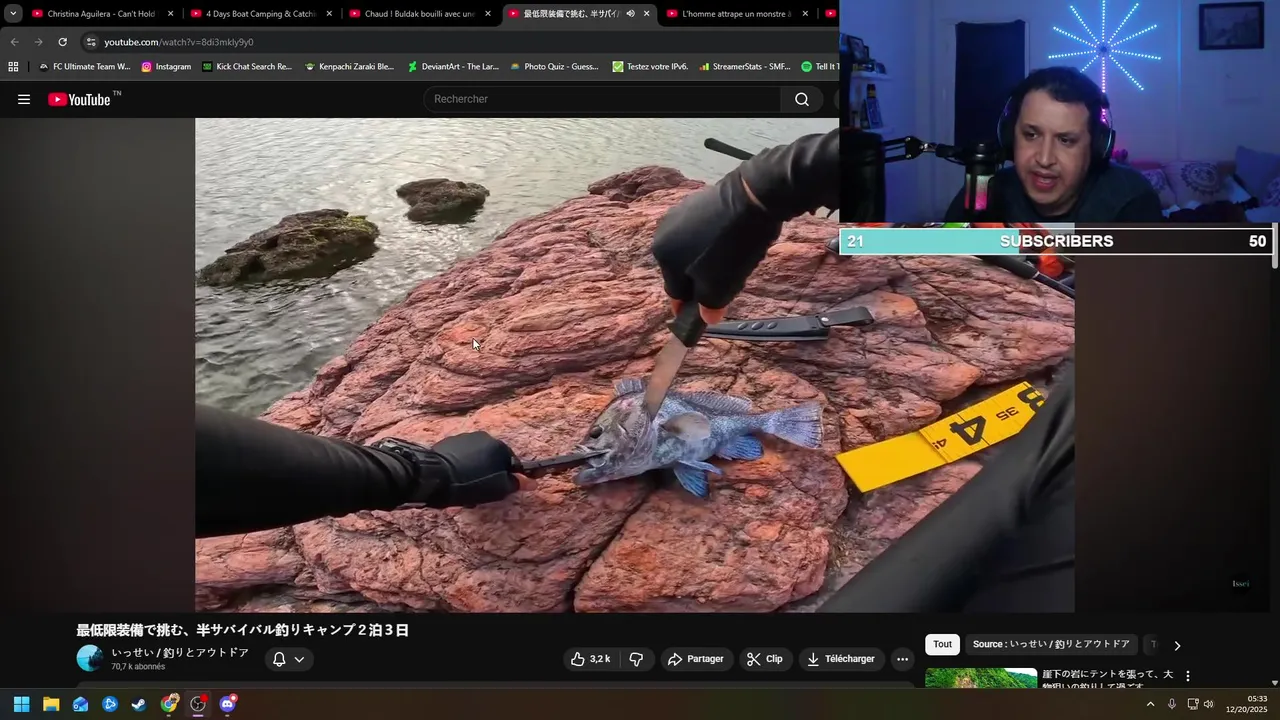Mute the active tab via speaker icon
The width and height of the screenshot is (1280, 720).
[x=630, y=14]
